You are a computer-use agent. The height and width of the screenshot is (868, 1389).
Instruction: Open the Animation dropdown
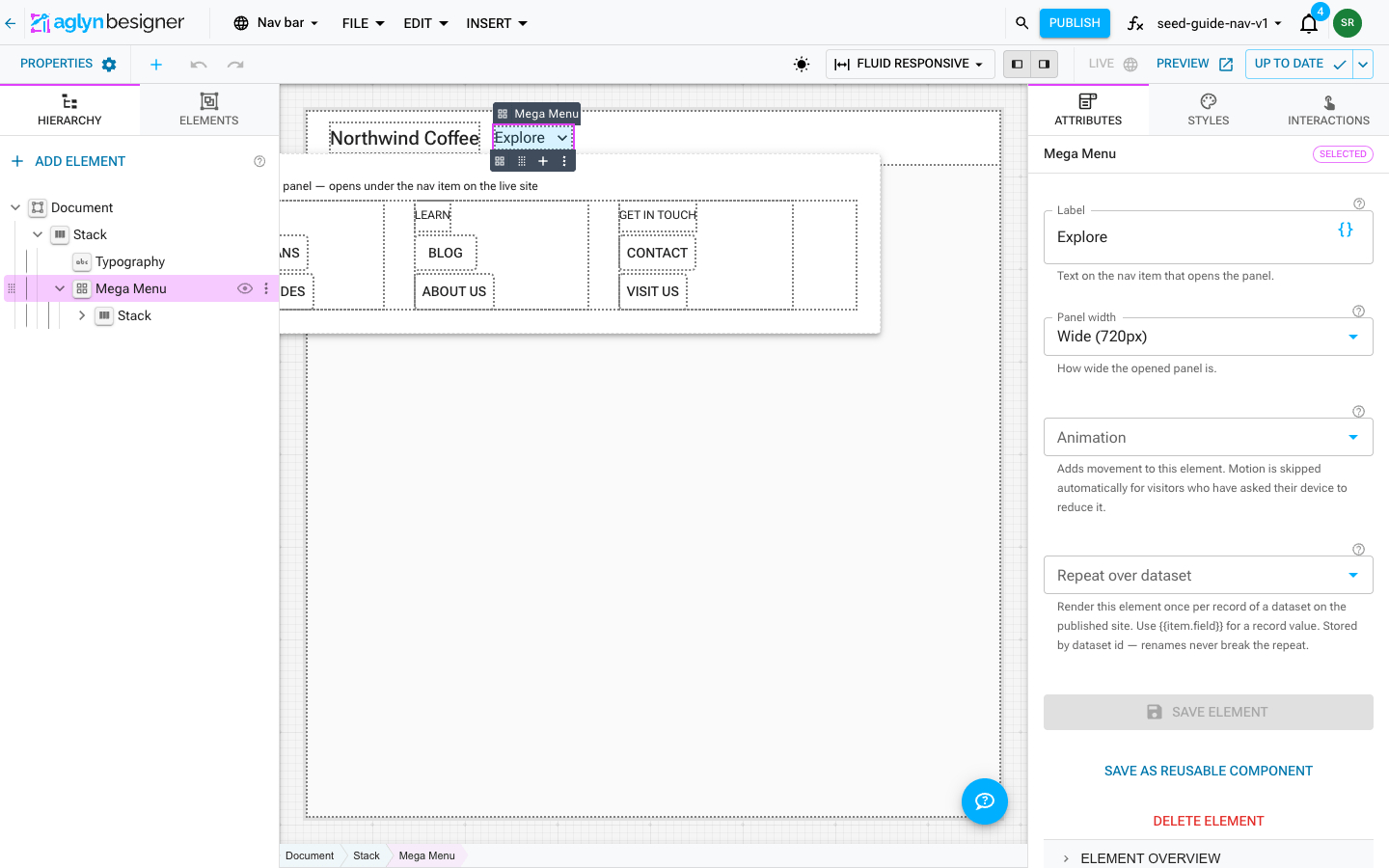(x=1208, y=437)
